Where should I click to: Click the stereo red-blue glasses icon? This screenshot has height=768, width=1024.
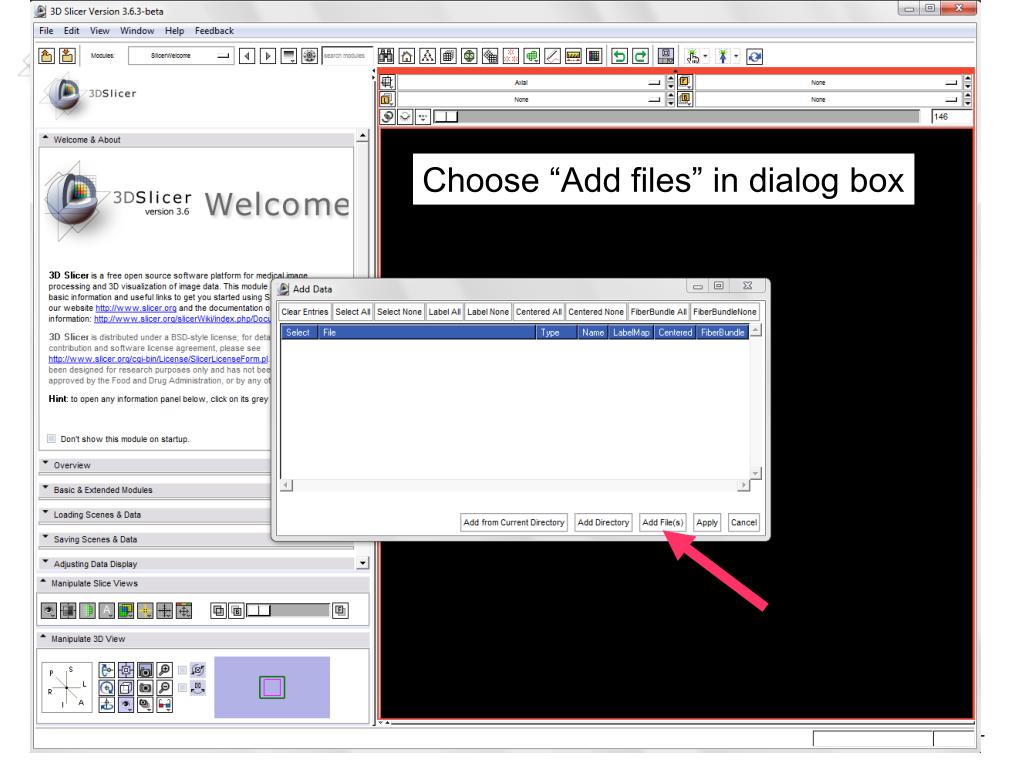[x=165, y=705]
